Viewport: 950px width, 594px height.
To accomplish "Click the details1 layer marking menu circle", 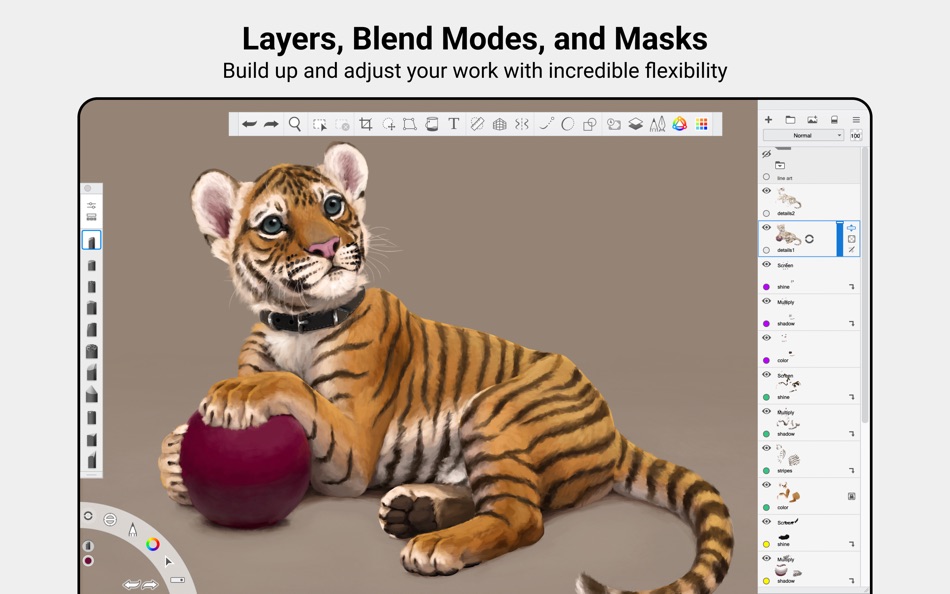I will click(x=809, y=239).
